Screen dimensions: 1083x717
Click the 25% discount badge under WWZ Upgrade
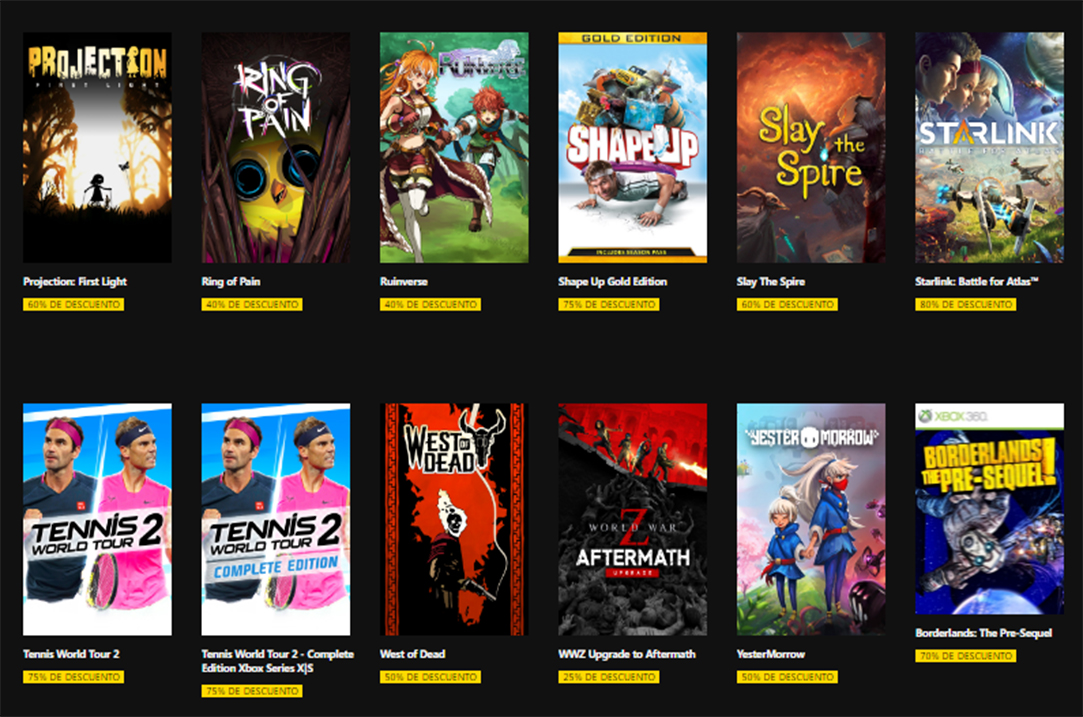click(608, 677)
